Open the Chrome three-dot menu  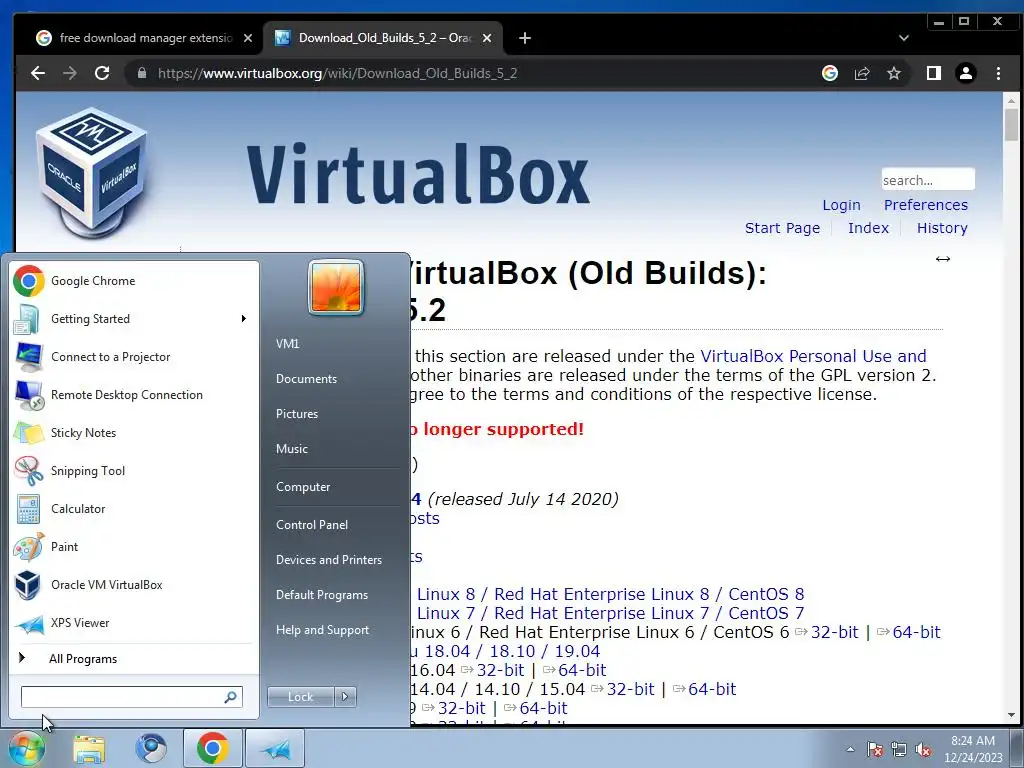[998, 73]
